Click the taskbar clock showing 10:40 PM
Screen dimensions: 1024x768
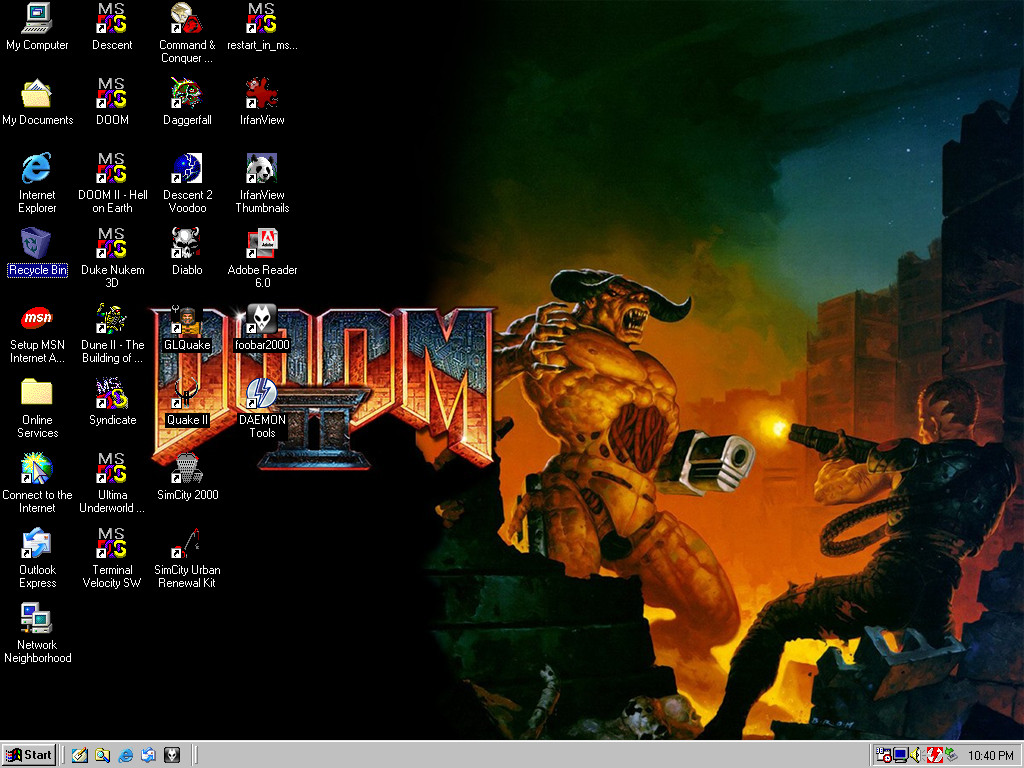point(991,755)
